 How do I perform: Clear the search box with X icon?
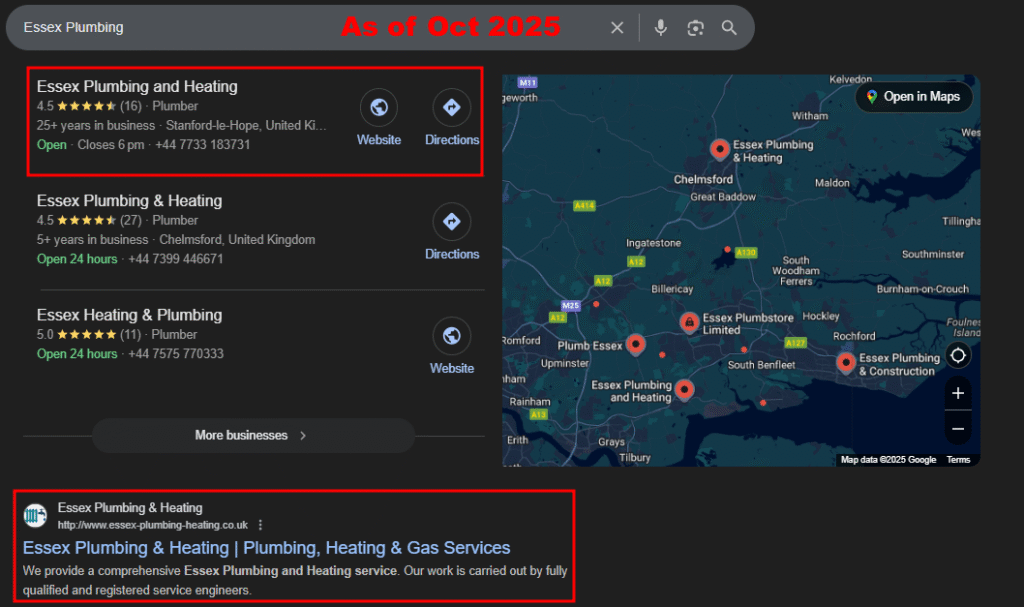click(617, 28)
